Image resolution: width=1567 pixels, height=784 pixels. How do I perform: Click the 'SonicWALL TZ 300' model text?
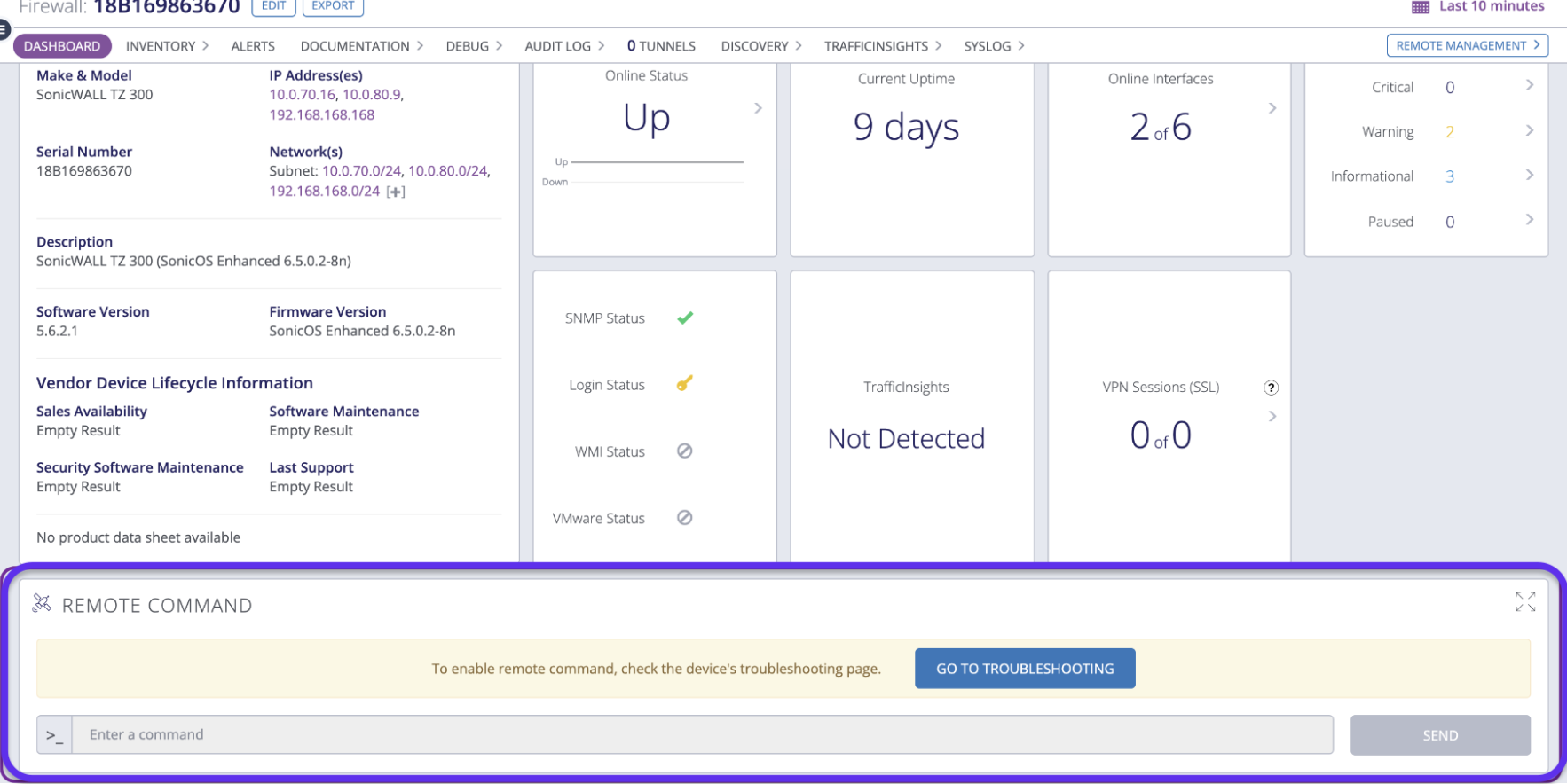tap(95, 95)
